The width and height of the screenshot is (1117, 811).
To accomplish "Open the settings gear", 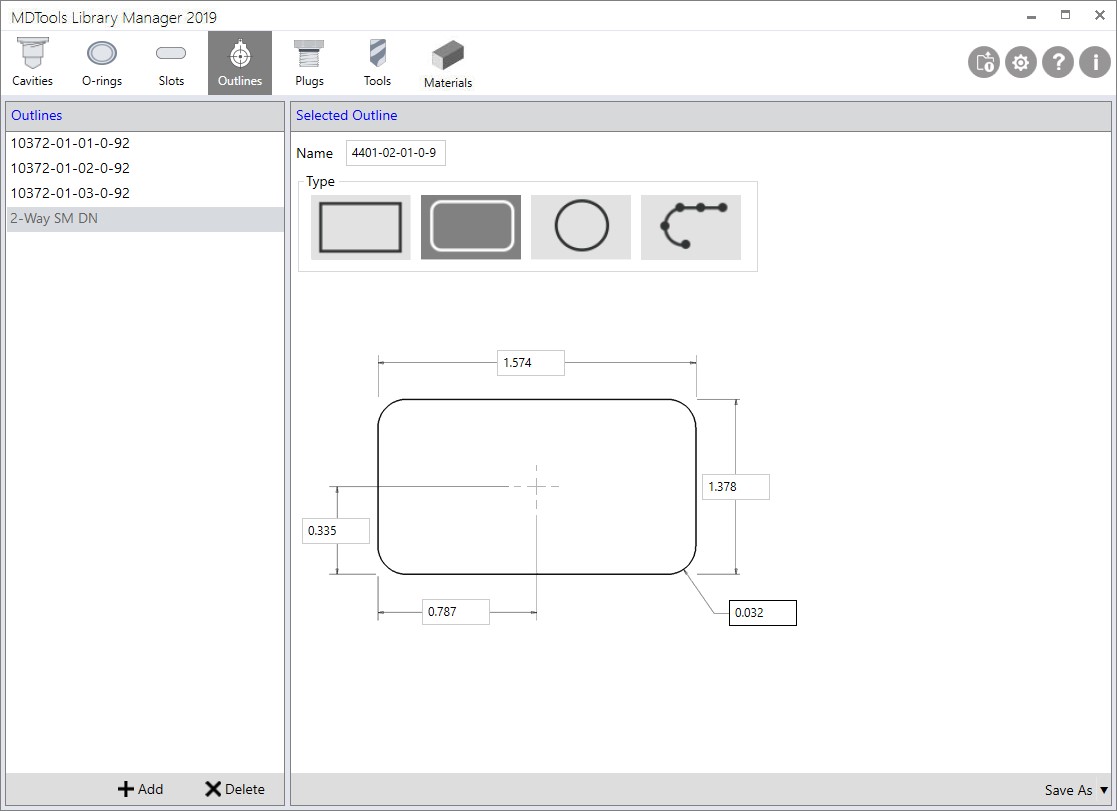I will point(1020,62).
